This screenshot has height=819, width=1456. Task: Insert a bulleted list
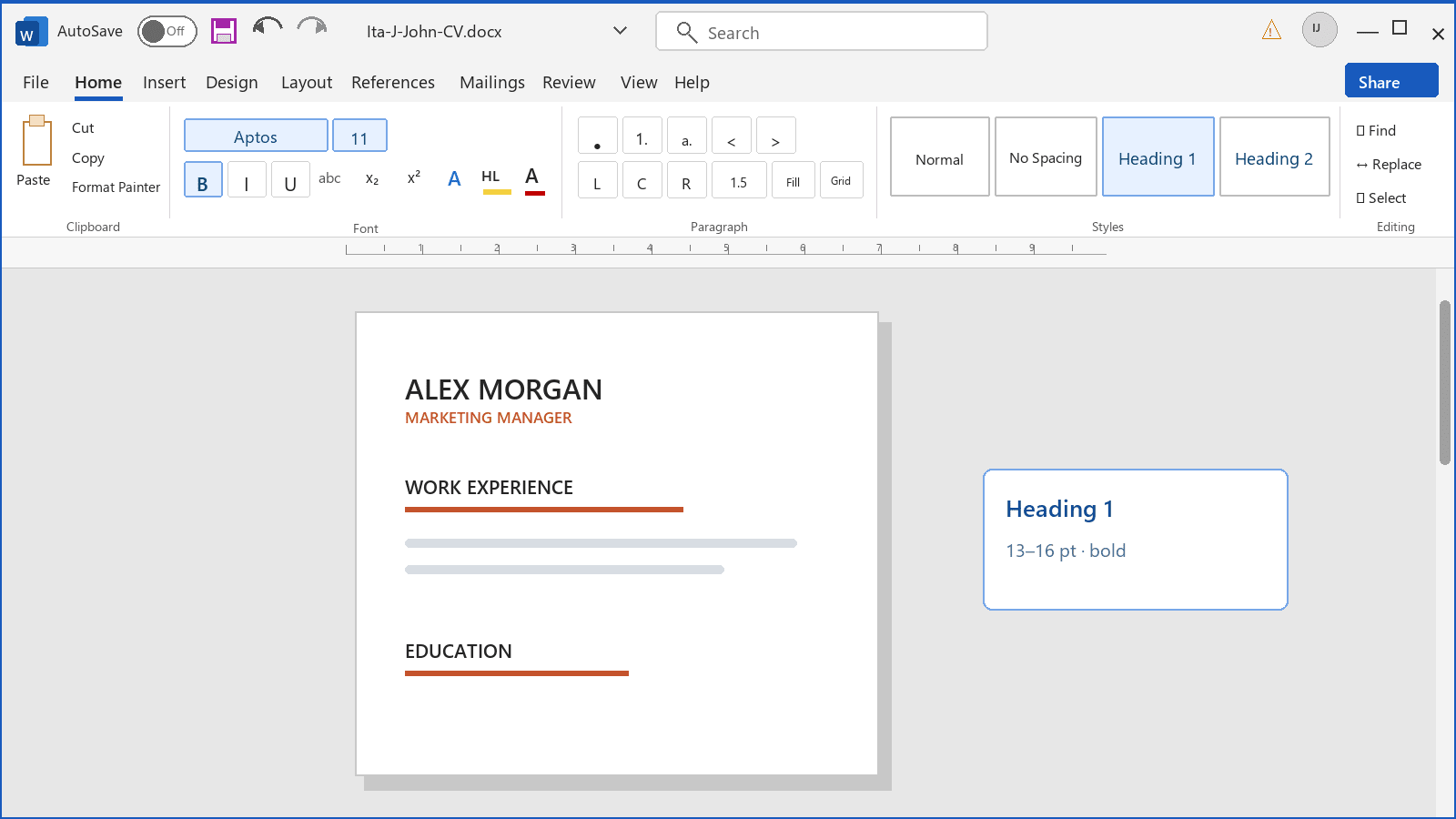(598, 136)
